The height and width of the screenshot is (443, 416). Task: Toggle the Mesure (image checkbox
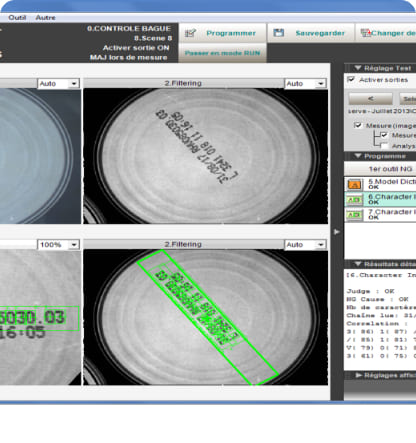pos(358,125)
